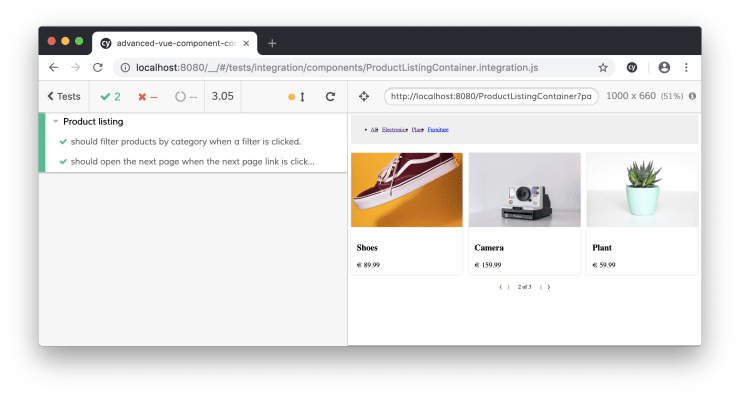Open the Chrome three-dot menu
The image size is (740, 397).
686,68
